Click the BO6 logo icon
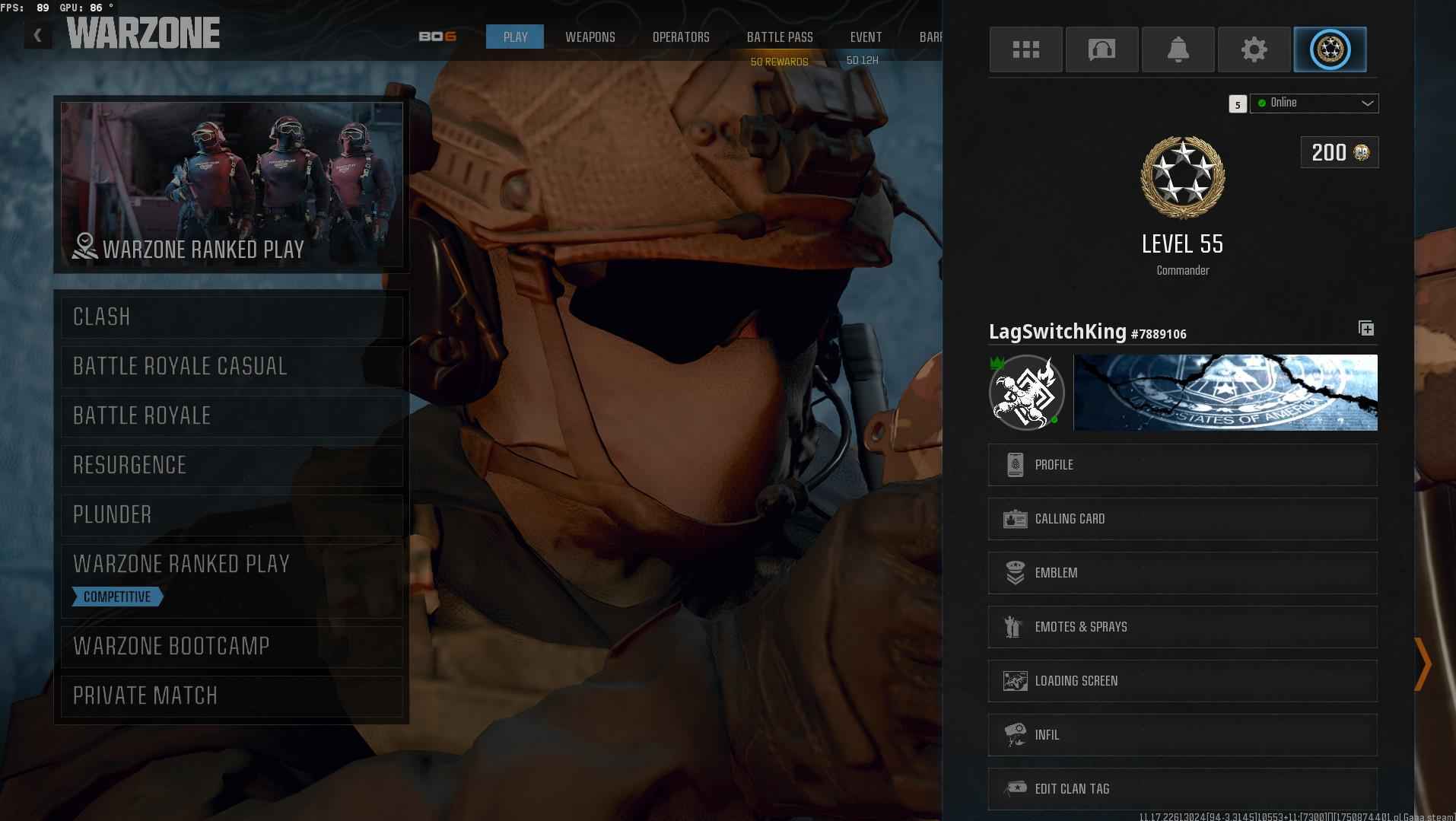 [437, 37]
